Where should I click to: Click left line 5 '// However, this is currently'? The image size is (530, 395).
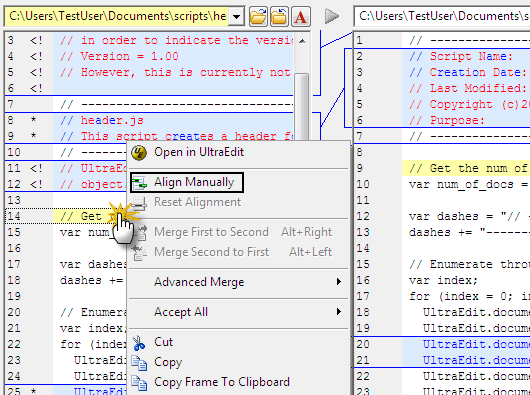pyautogui.click(x=175, y=73)
